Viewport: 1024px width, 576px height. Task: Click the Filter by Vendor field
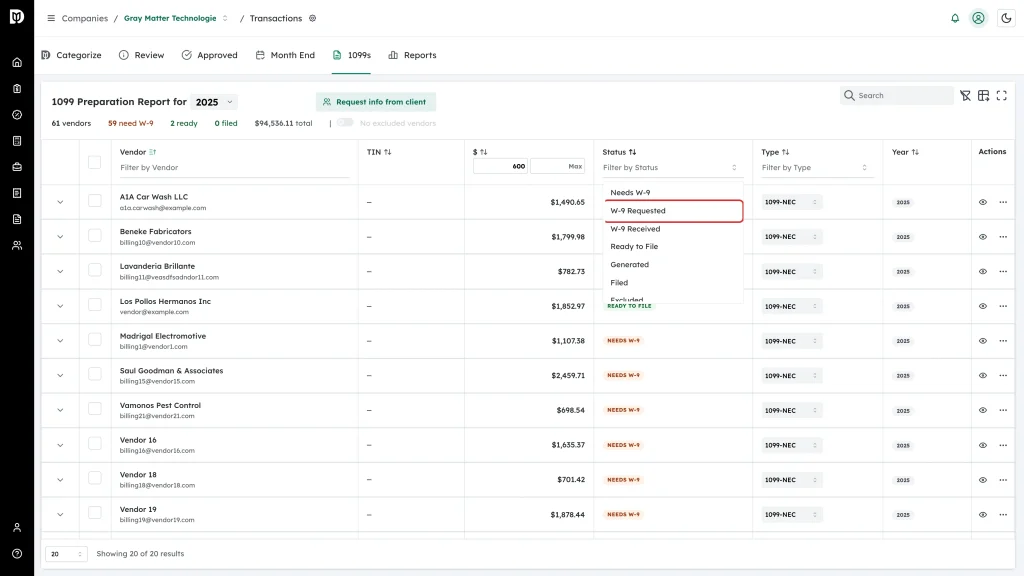coord(234,168)
